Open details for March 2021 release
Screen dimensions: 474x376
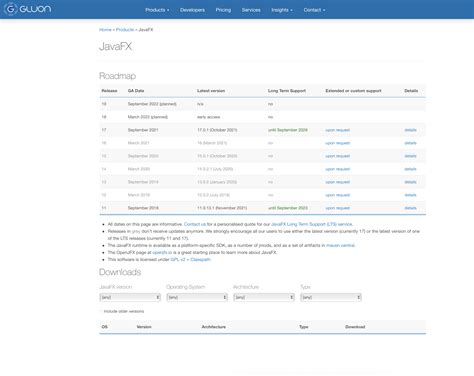[410, 143]
